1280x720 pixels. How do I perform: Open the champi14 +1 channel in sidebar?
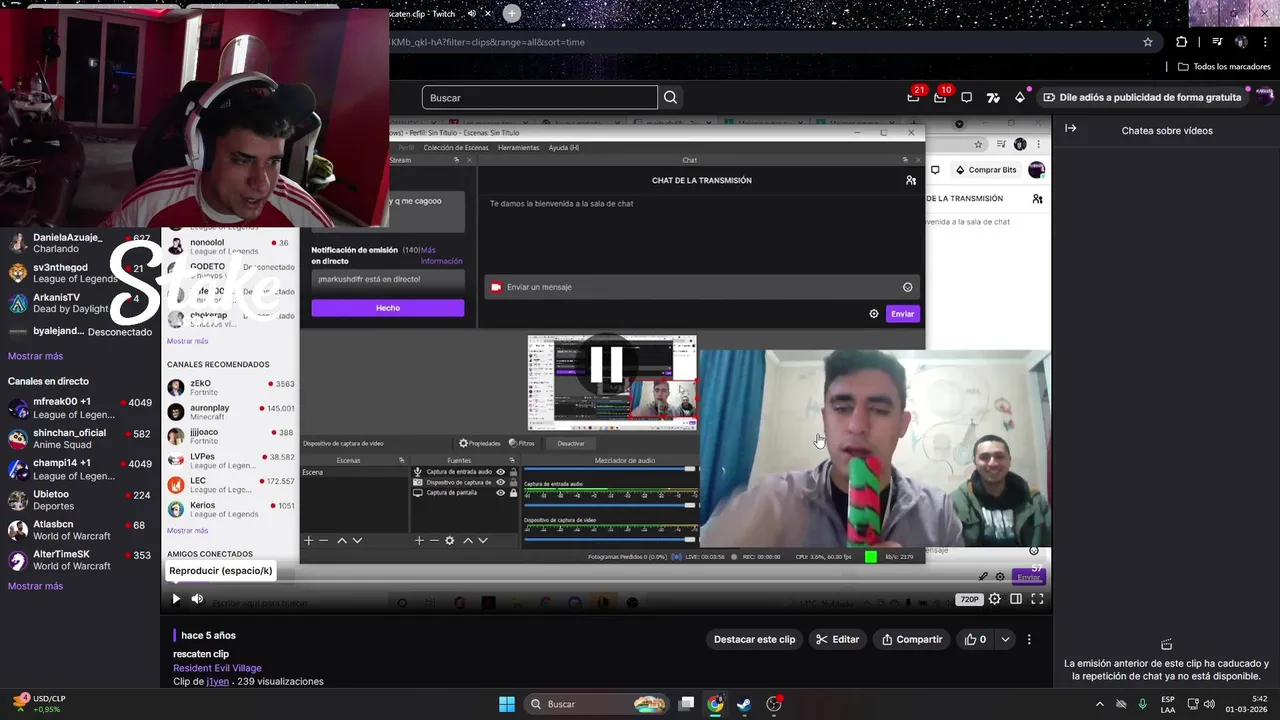coord(80,469)
